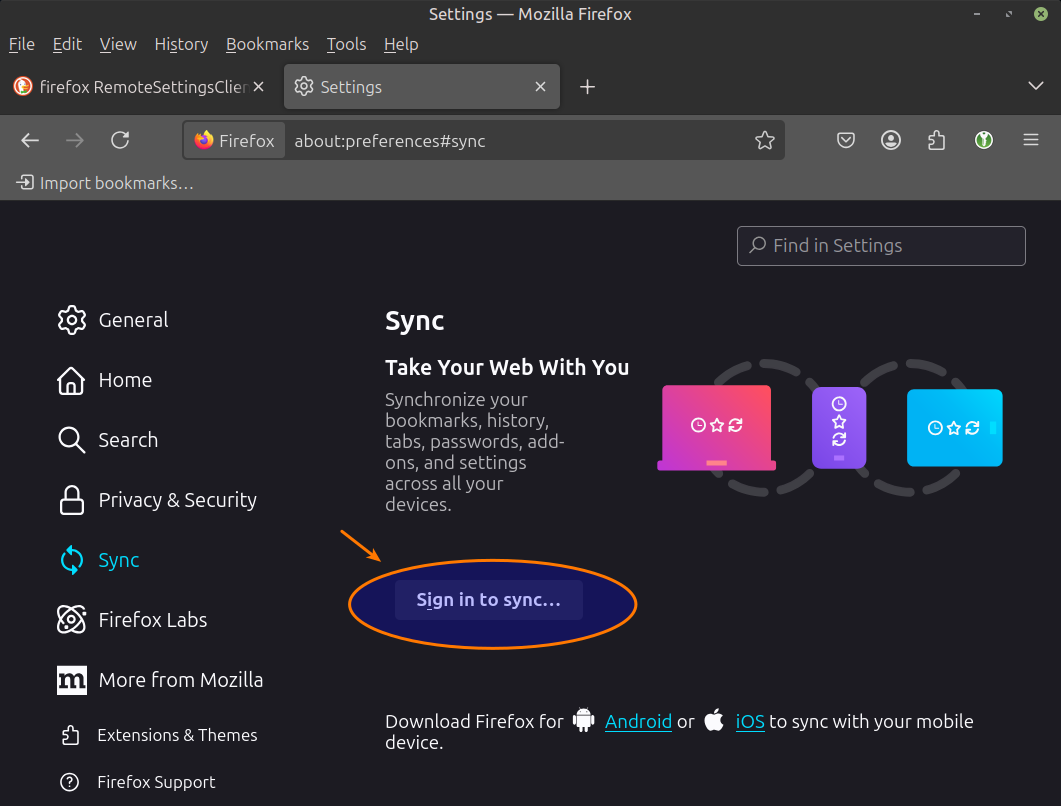Close the firefox RemoteSettingsClient tab
This screenshot has width=1061, height=806.
(258, 87)
